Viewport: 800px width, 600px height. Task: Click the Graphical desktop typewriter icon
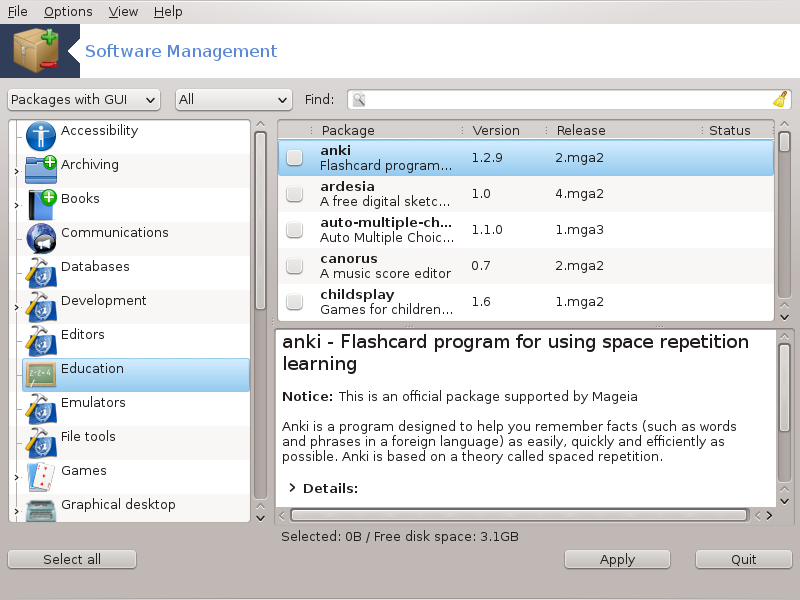click(x=41, y=510)
